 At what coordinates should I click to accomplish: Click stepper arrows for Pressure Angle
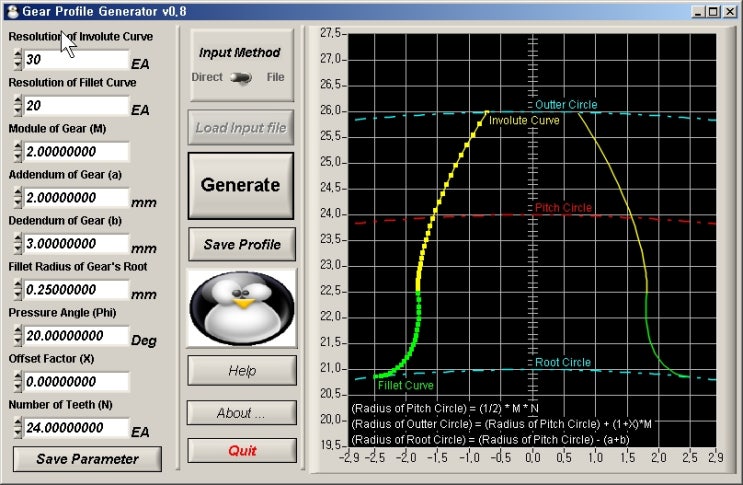point(18,335)
